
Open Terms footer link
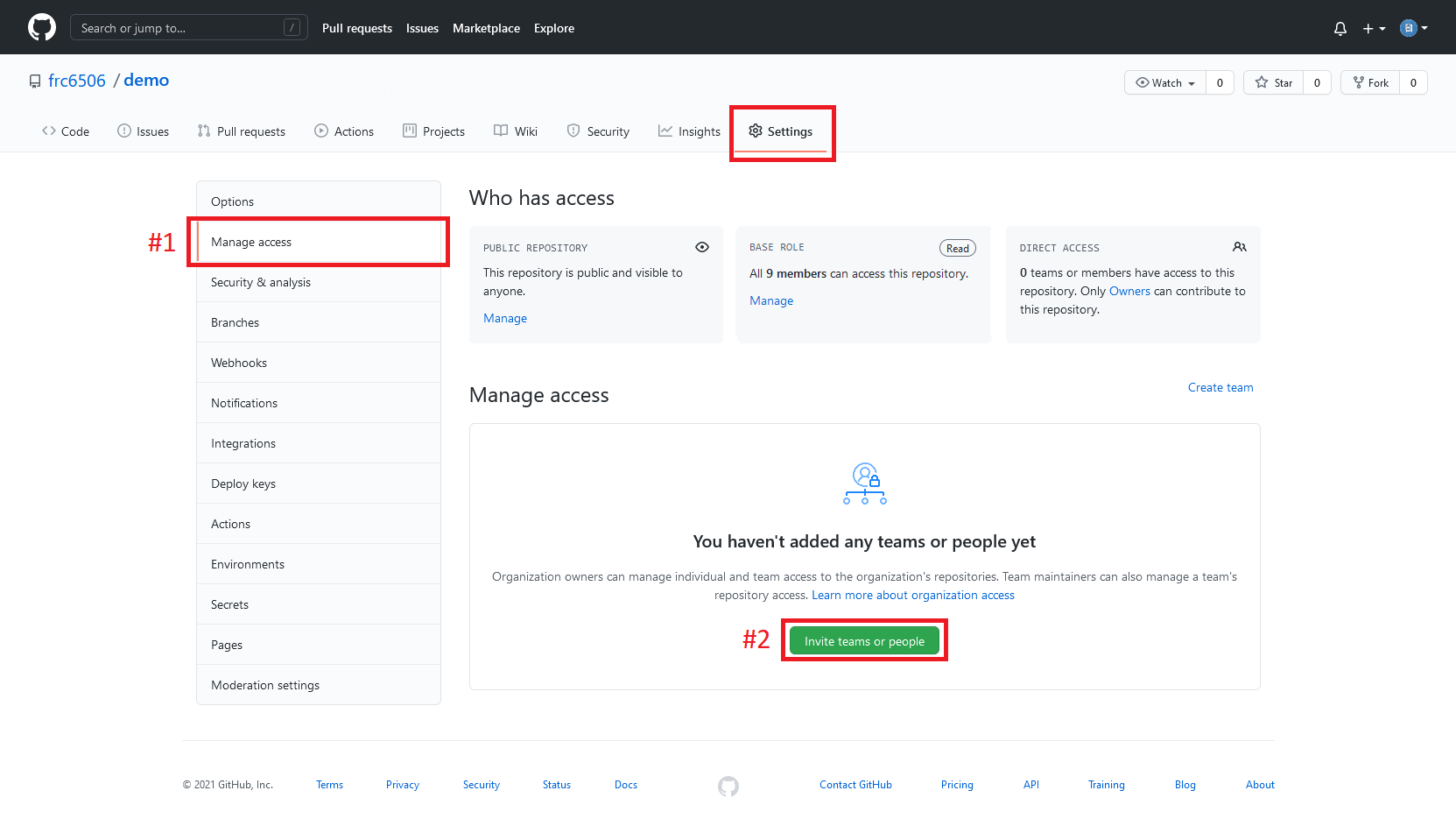tap(329, 785)
